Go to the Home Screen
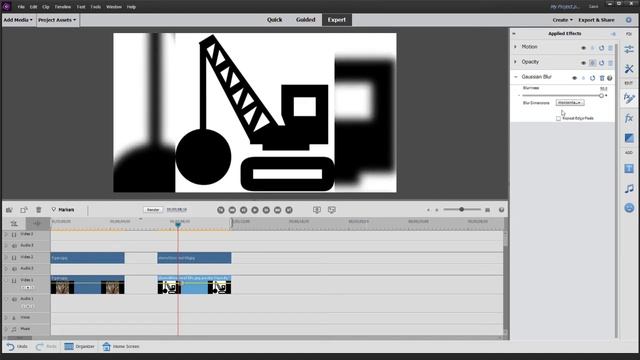The height and width of the screenshot is (360, 640). point(121,347)
